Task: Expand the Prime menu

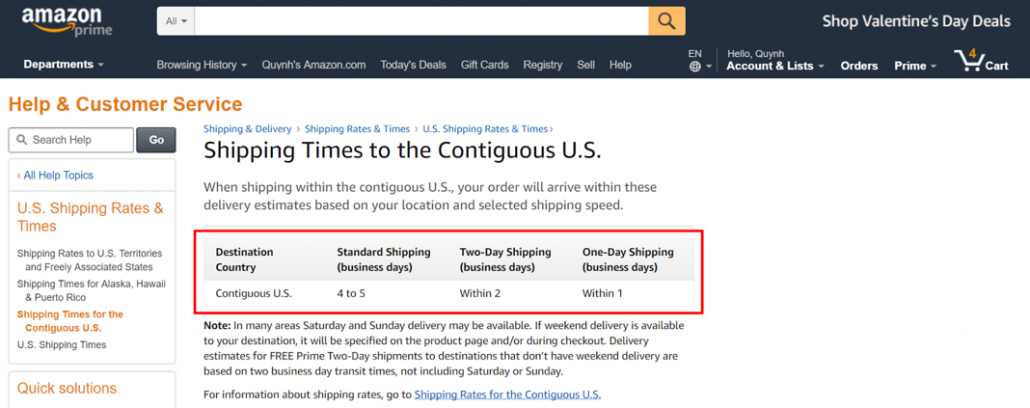Action: [915, 66]
